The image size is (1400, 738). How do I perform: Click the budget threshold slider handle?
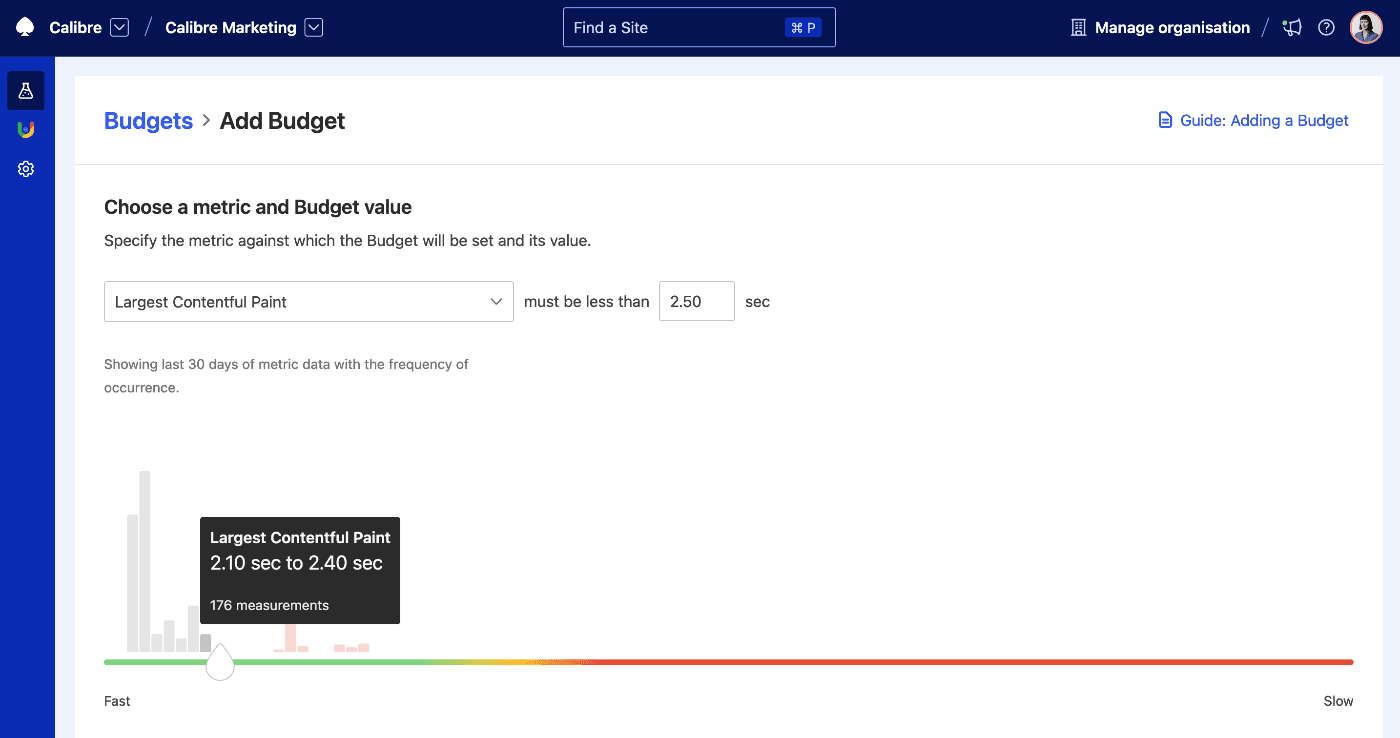tap(220, 661)
